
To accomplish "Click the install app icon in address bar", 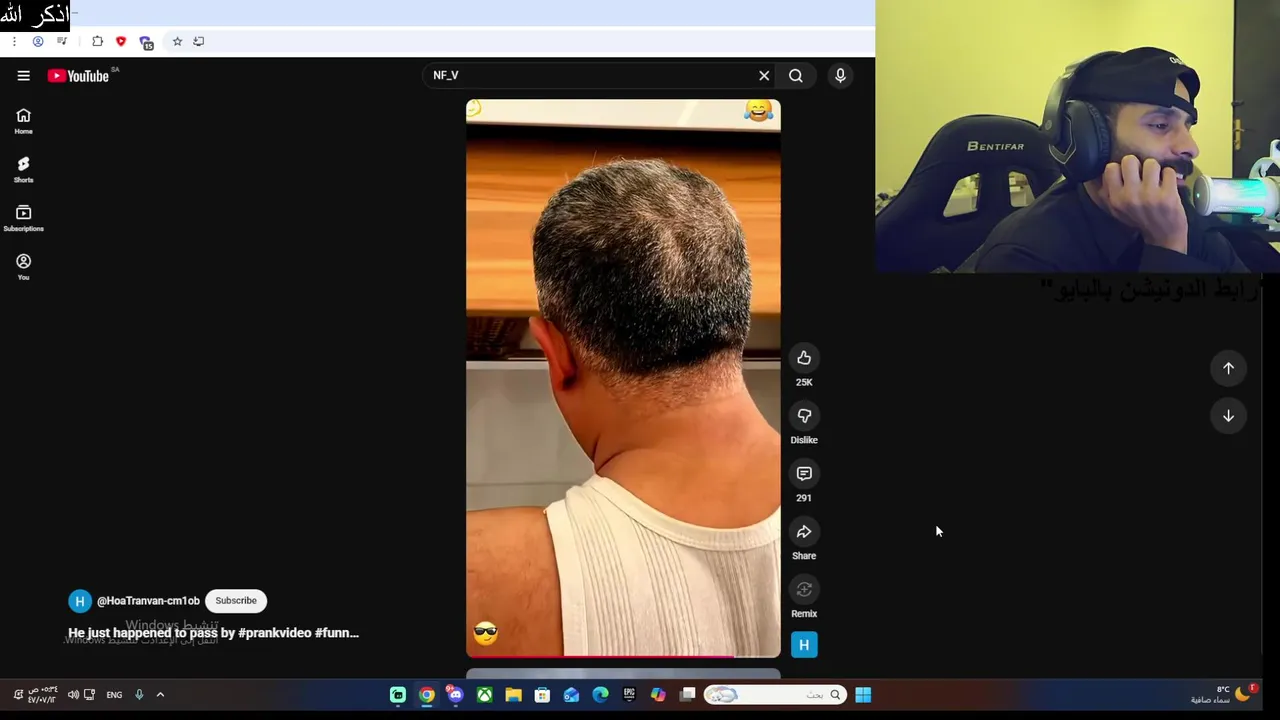I will click(199, 42).
